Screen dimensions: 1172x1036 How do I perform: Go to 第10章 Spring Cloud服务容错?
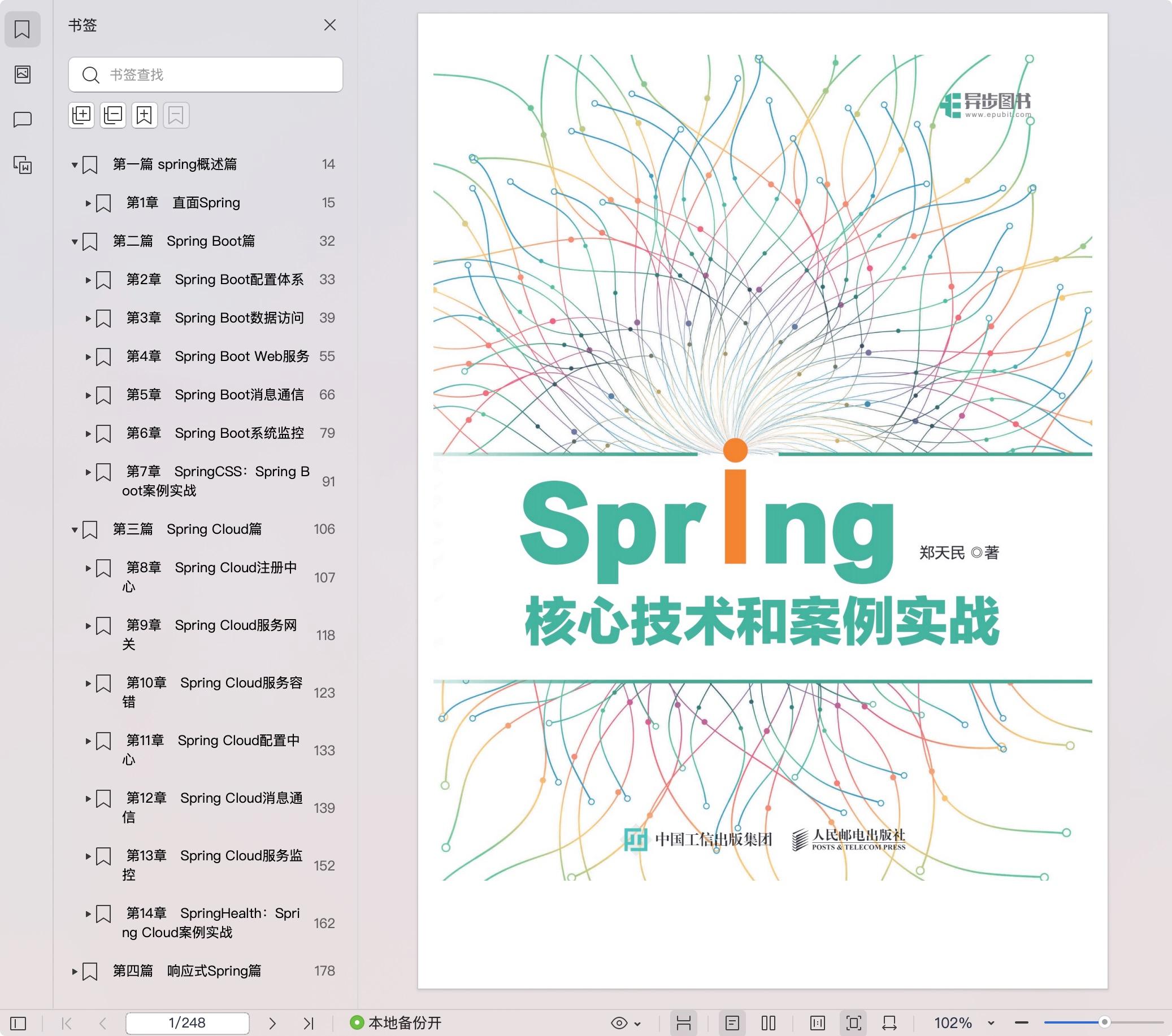point(212,692)
